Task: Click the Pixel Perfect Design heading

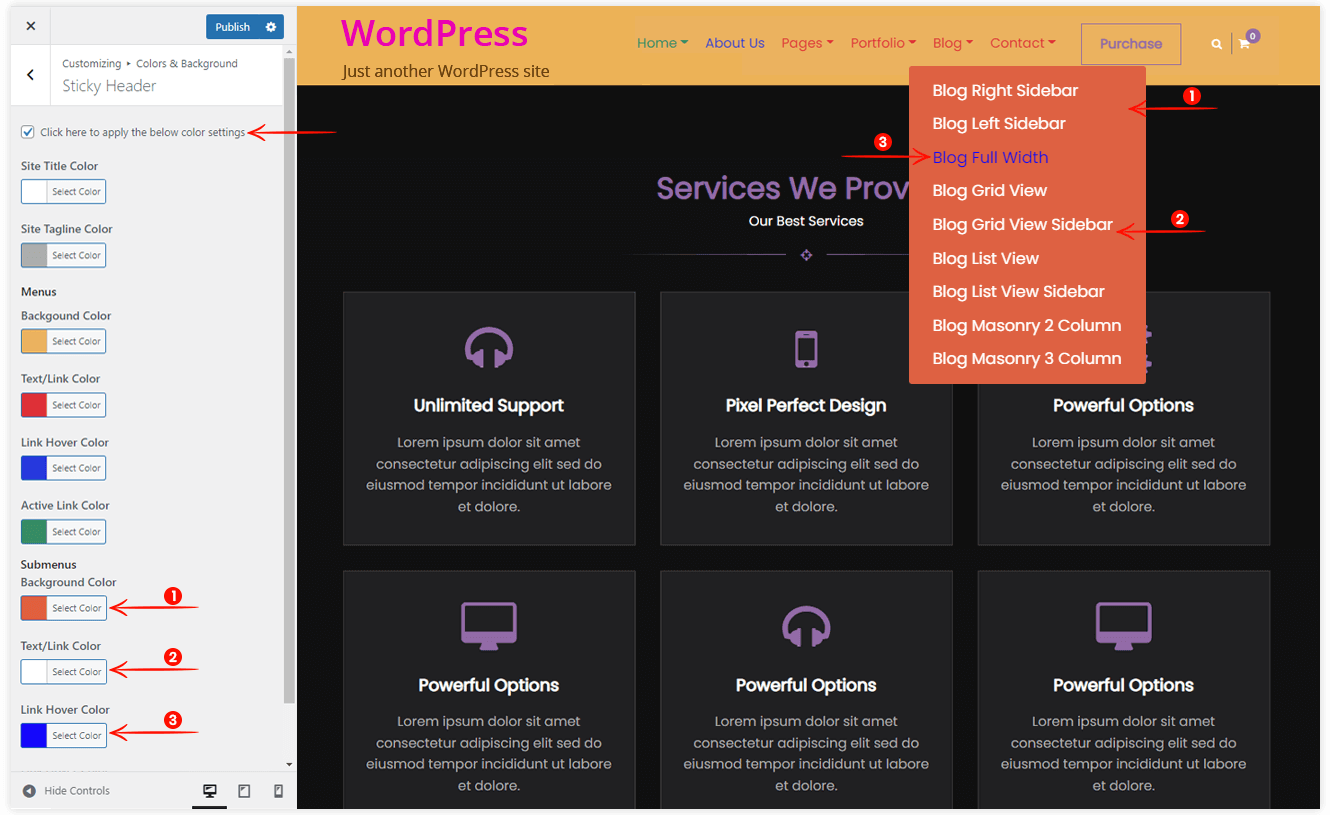Action: click(x=806, y=405)
